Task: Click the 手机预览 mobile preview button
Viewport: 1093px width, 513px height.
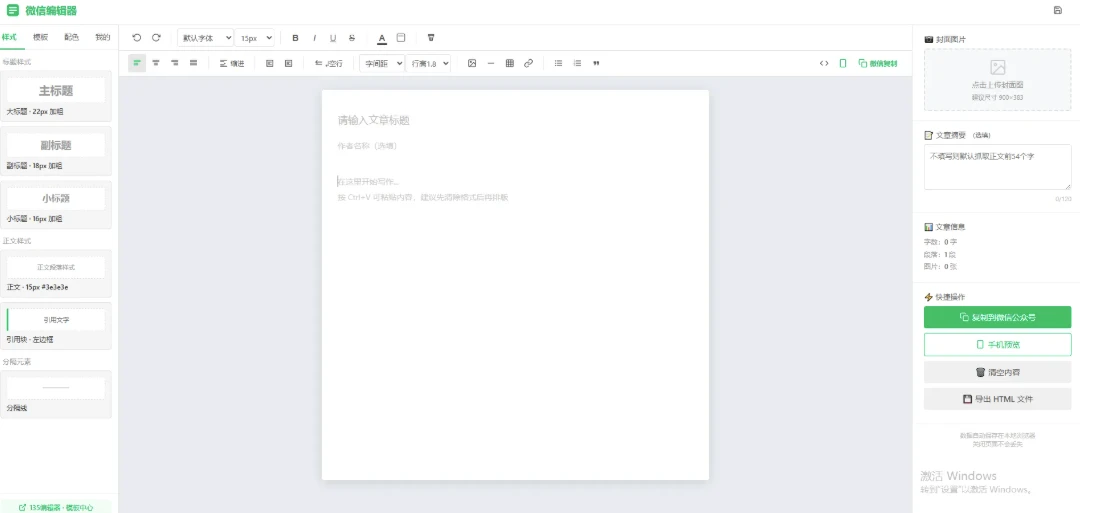Action: tap(998, 344)
